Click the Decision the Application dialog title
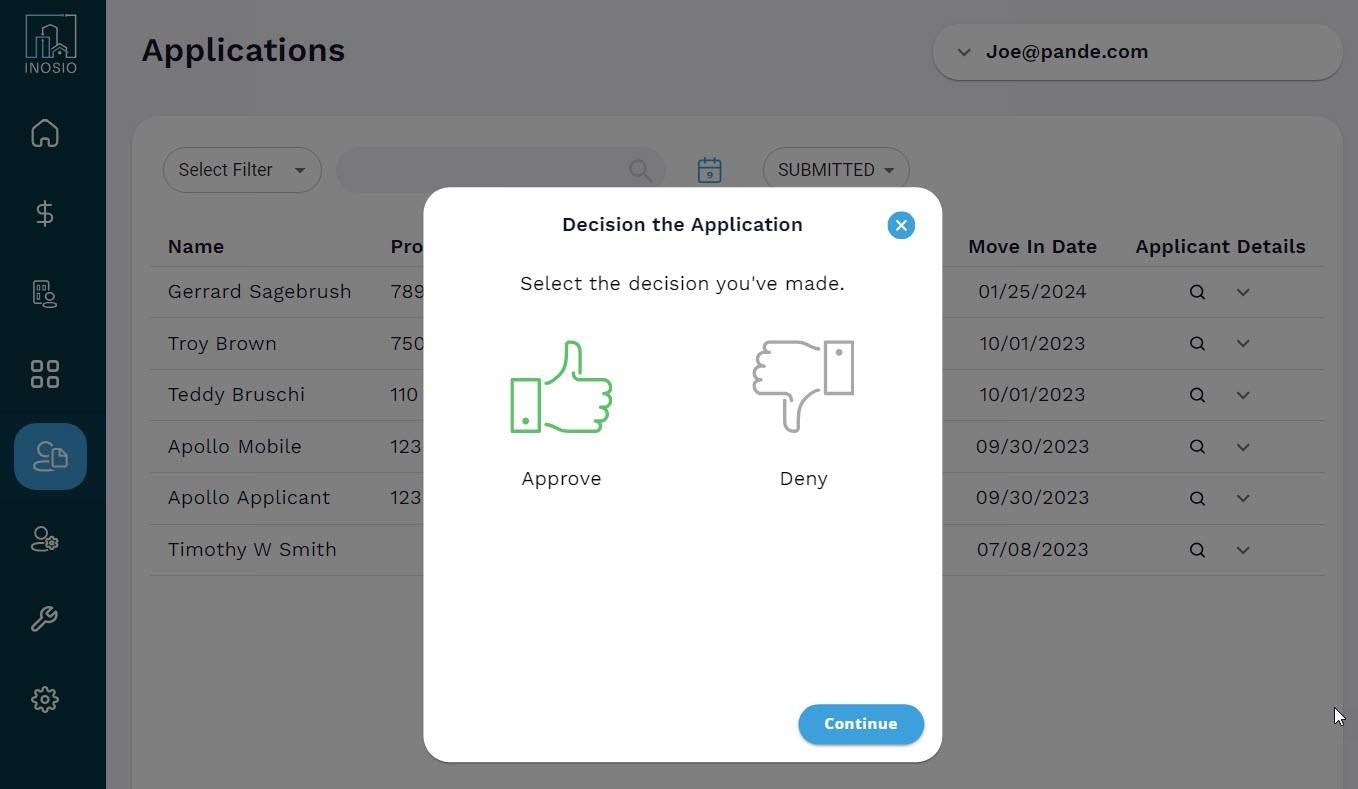The height and width of the screenshot is (789, 1358). pos(682,225)
